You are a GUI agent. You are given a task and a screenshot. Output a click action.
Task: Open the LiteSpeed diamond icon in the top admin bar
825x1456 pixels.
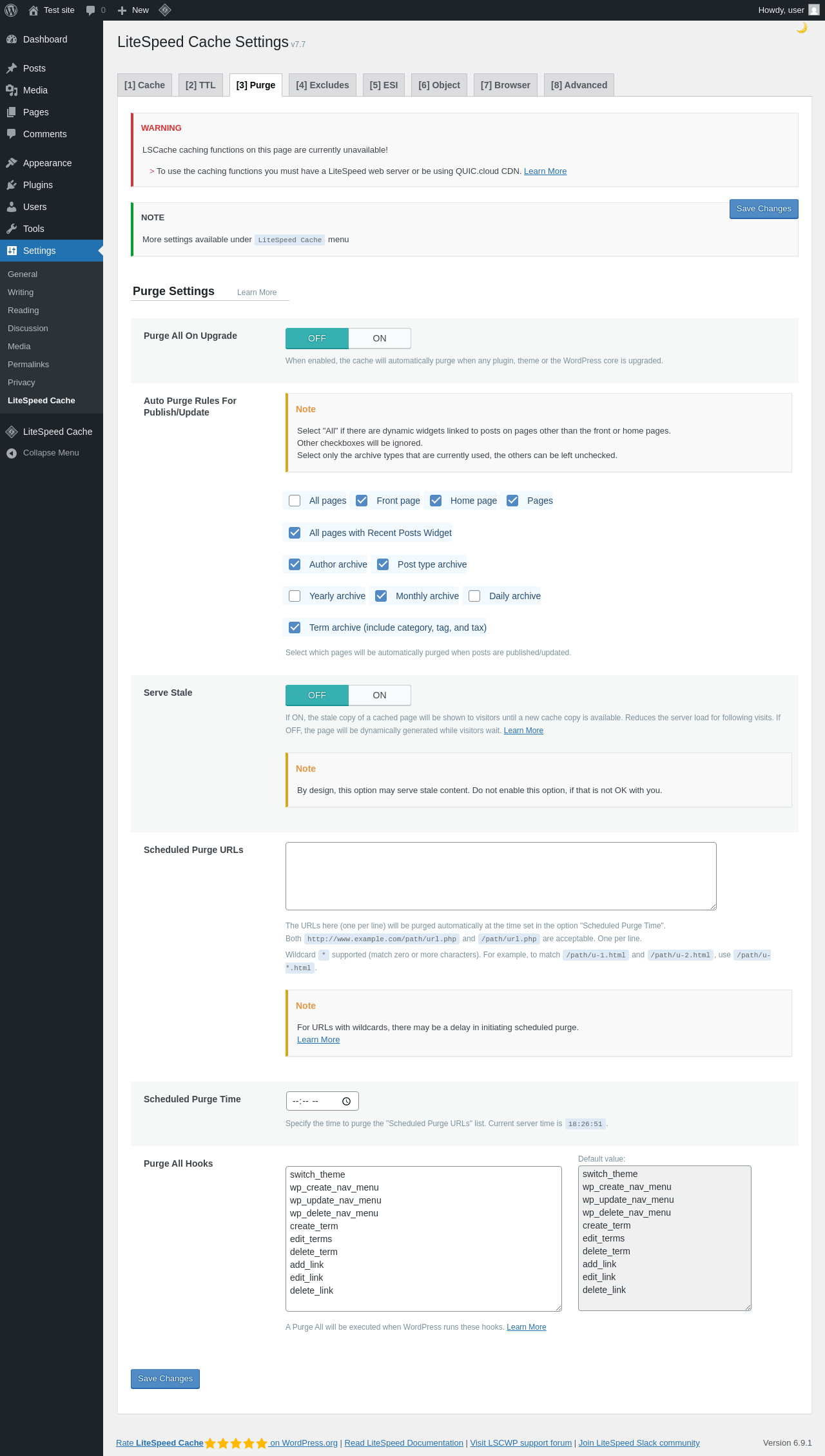tap(165, 10)
